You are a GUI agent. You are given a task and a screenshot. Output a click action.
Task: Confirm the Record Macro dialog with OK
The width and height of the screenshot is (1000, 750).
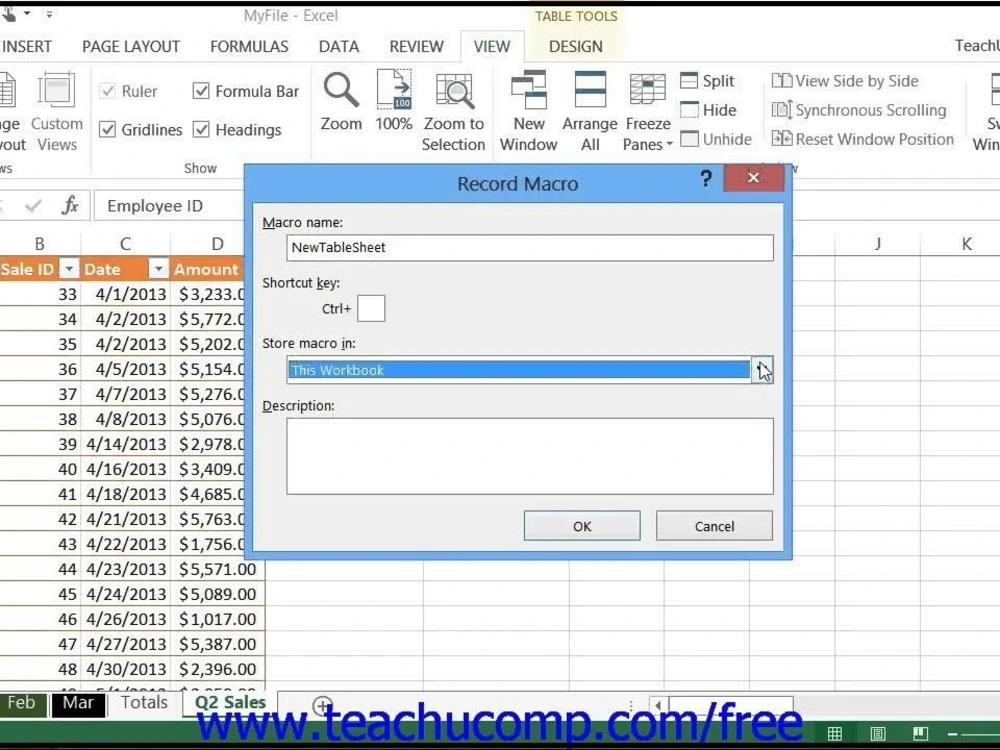click(581, 525)
